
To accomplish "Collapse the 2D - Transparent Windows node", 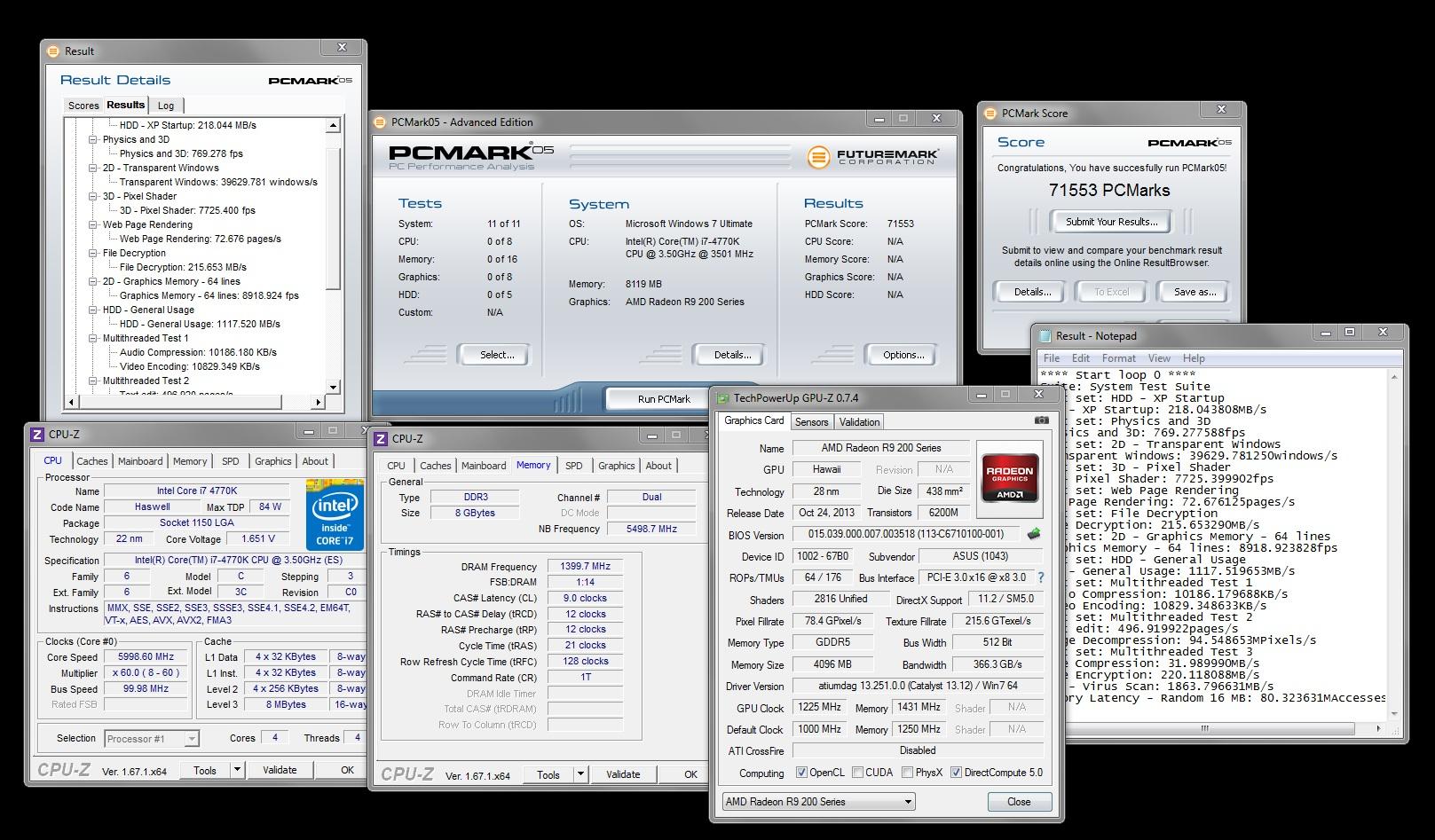I will pos(92,168).
